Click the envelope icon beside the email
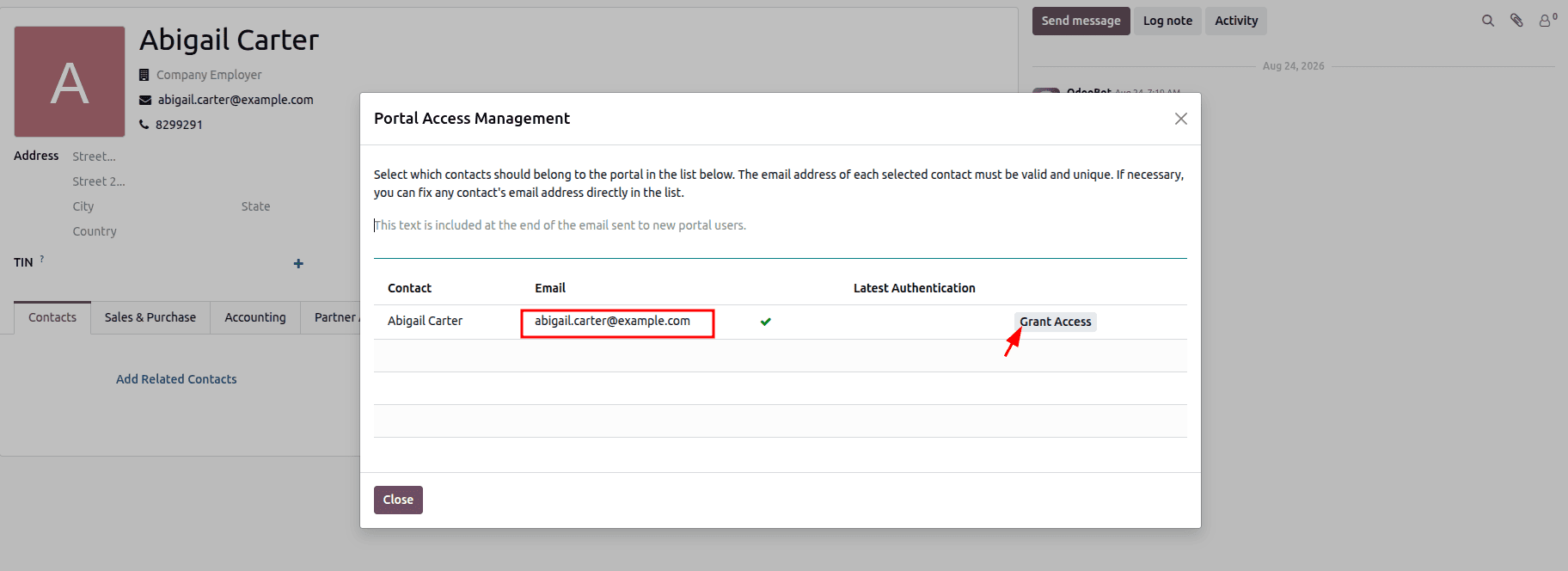Viewport: 1568px width, 571px height. tap(145, 100)
